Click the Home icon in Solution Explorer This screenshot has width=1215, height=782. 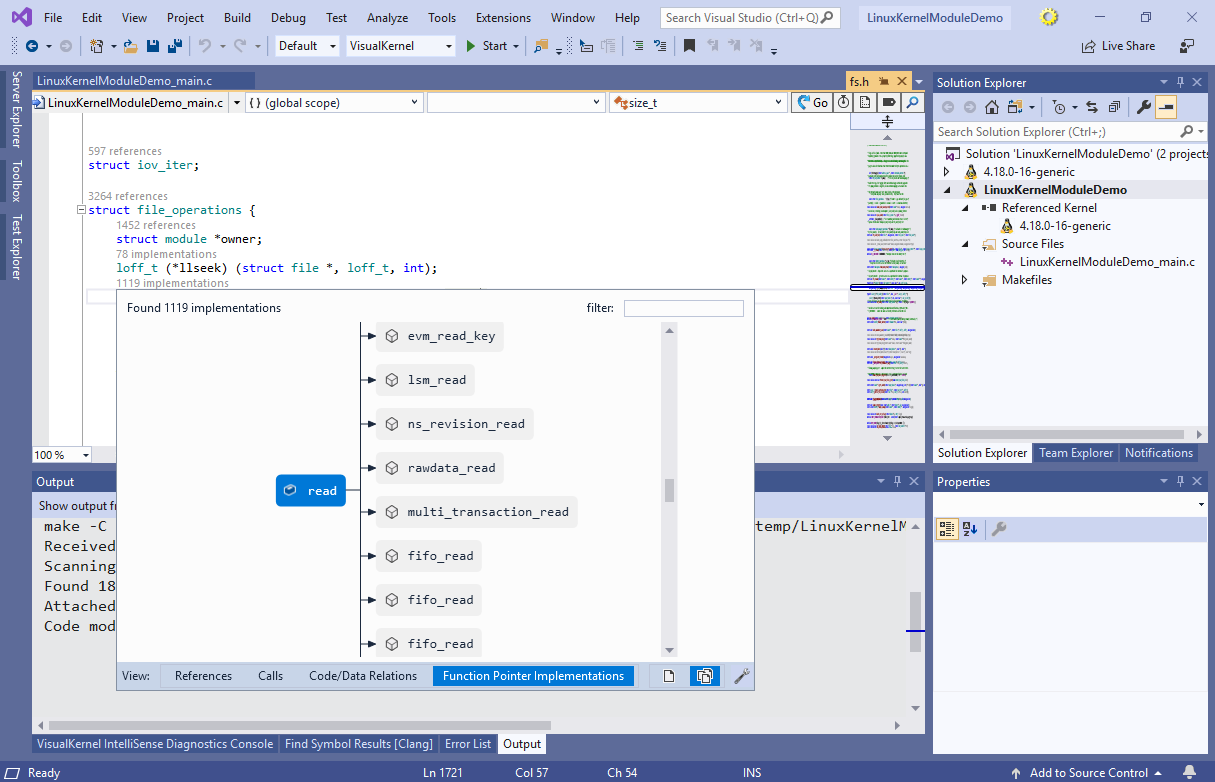[992, 107]
